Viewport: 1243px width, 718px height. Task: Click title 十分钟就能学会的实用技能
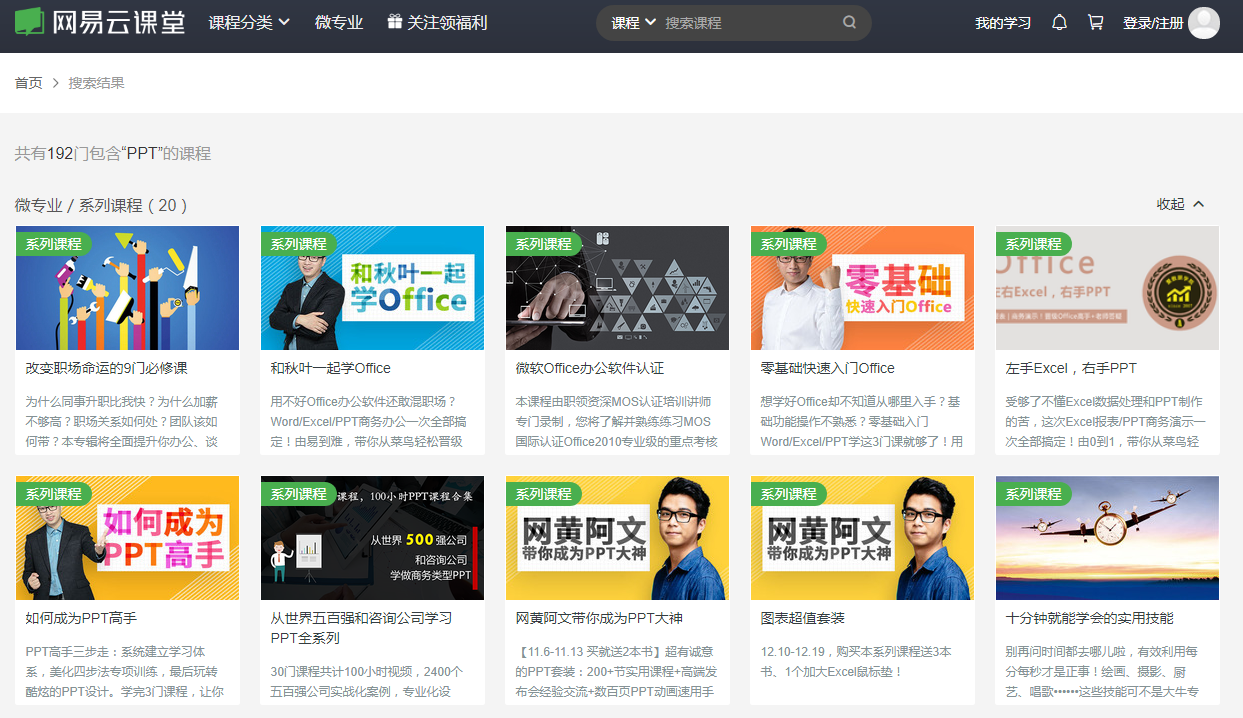tap(1089, 618)
